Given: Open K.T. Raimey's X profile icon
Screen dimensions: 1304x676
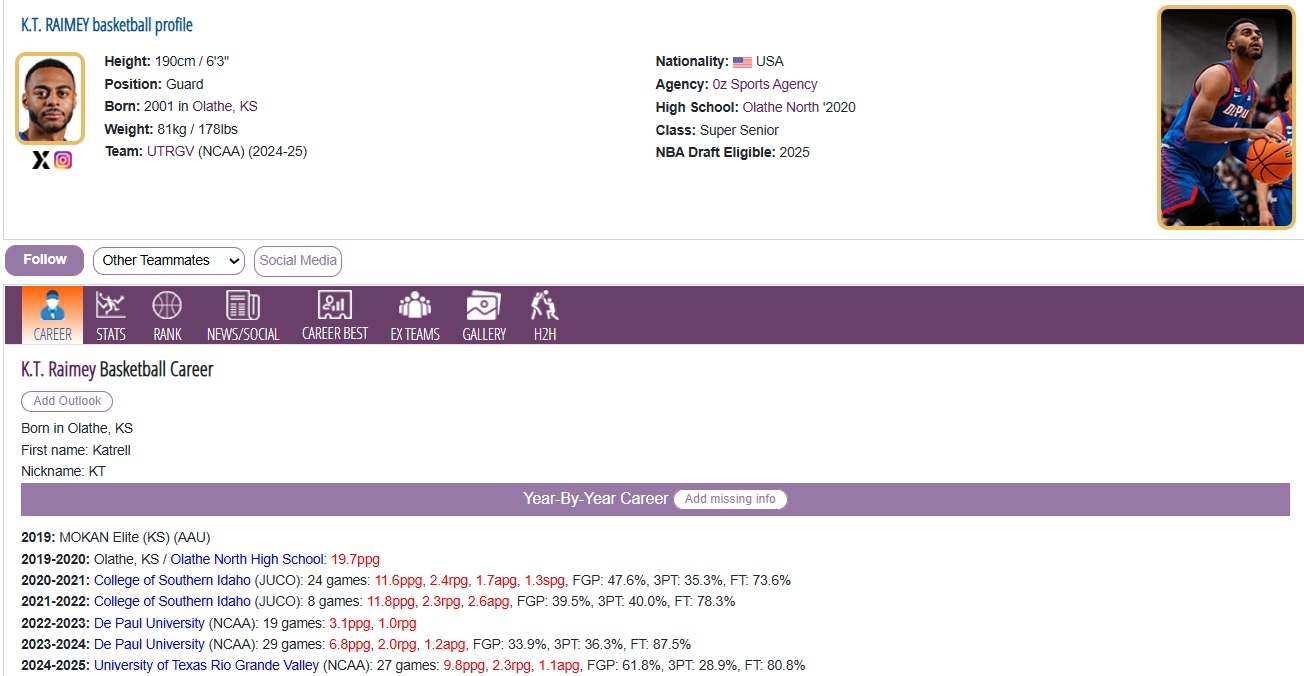Looking at the screenshot, I should (x=41, y=160).
